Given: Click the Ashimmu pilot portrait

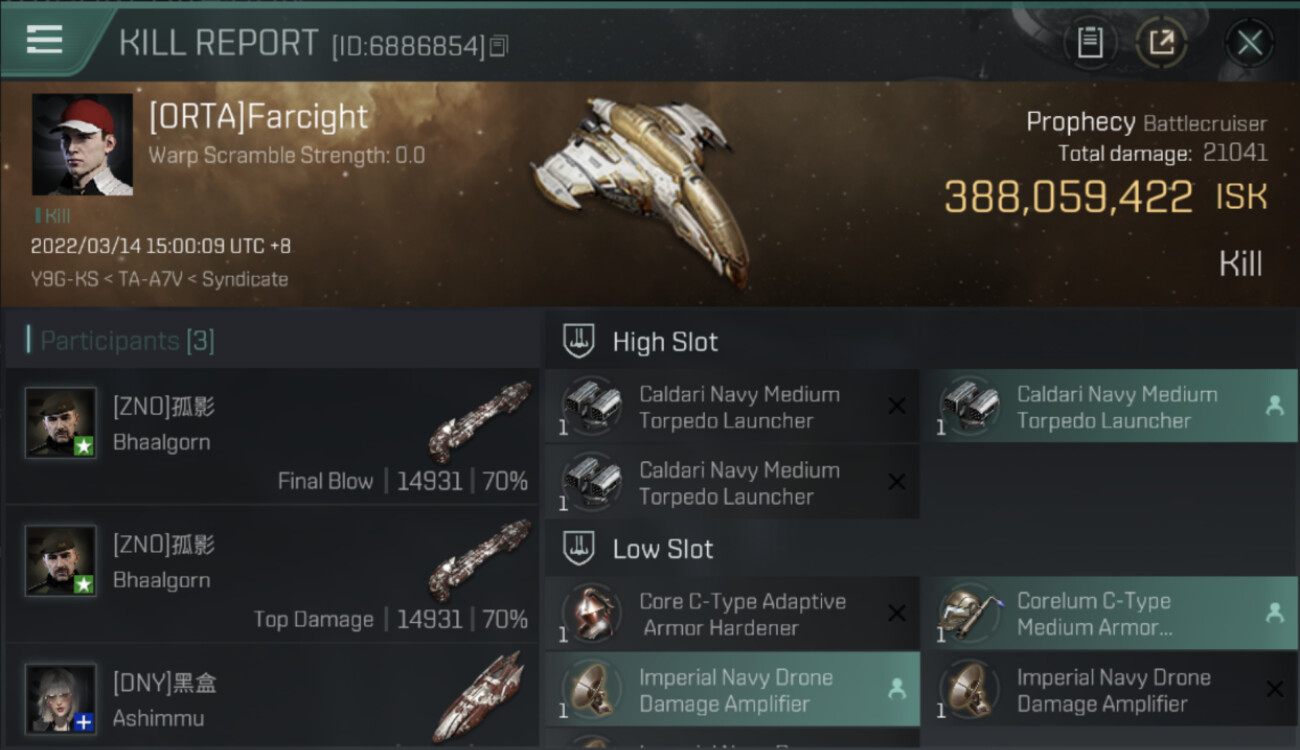Looking at the screenshot, I should pos(61,698).
